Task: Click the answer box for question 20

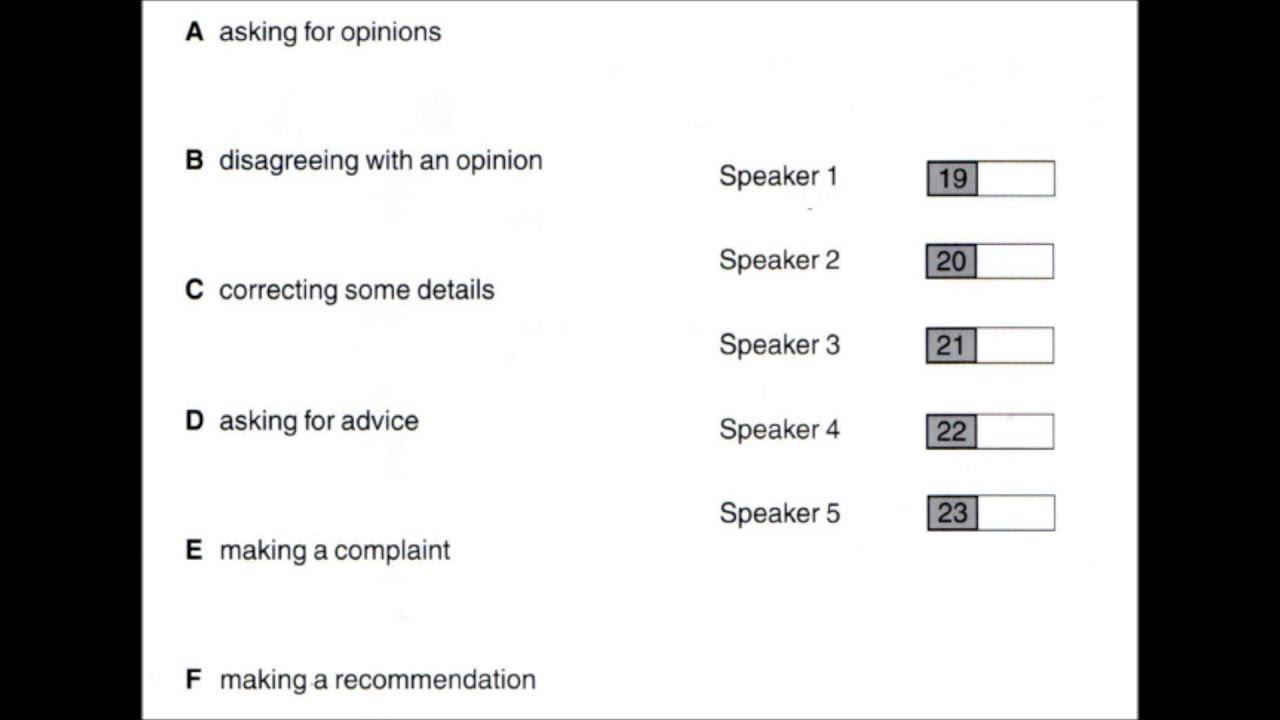Action: (x=1014, y=262)
